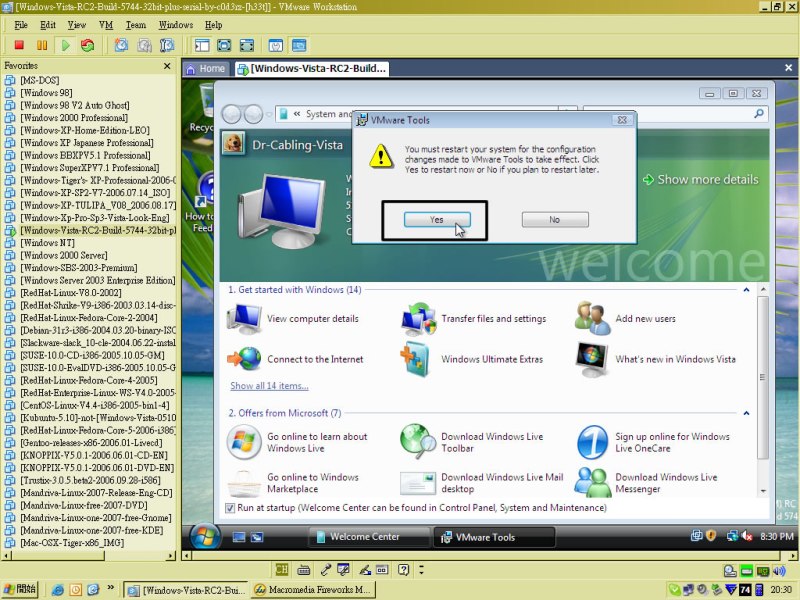Click the Show all 14 items link
The image size is (800, 600).
[269, 386]
